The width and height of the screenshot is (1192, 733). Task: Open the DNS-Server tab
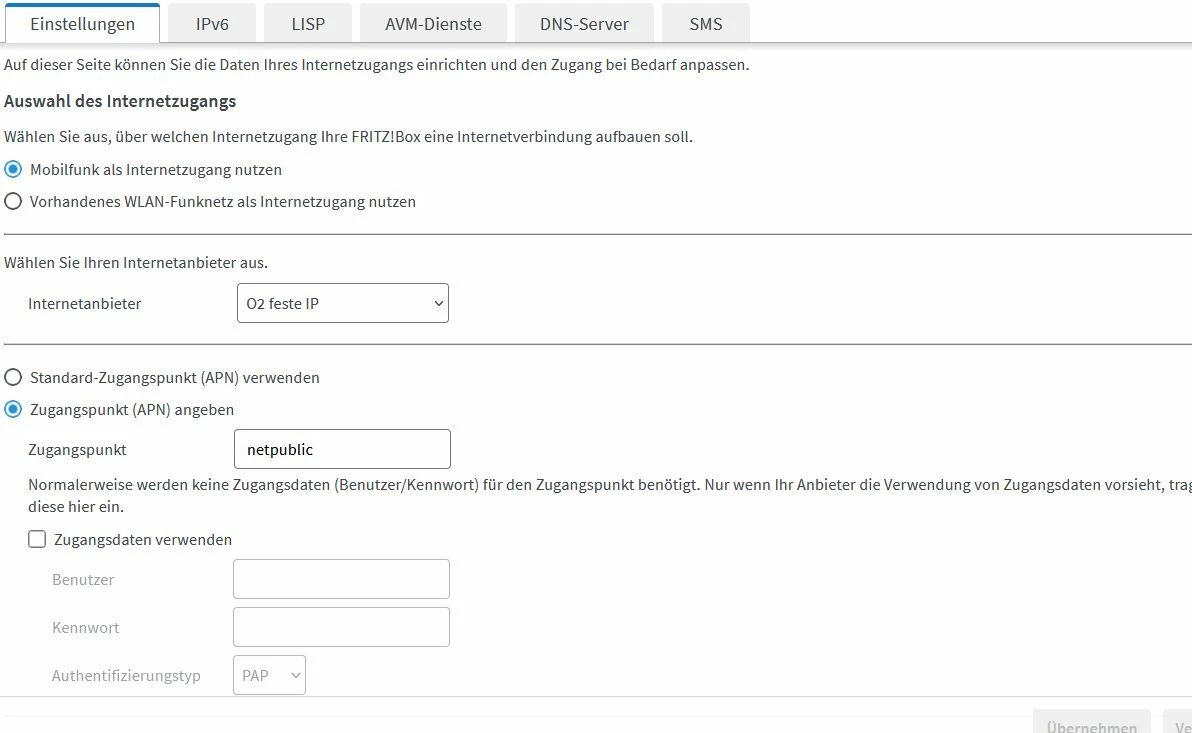(584, 24)
